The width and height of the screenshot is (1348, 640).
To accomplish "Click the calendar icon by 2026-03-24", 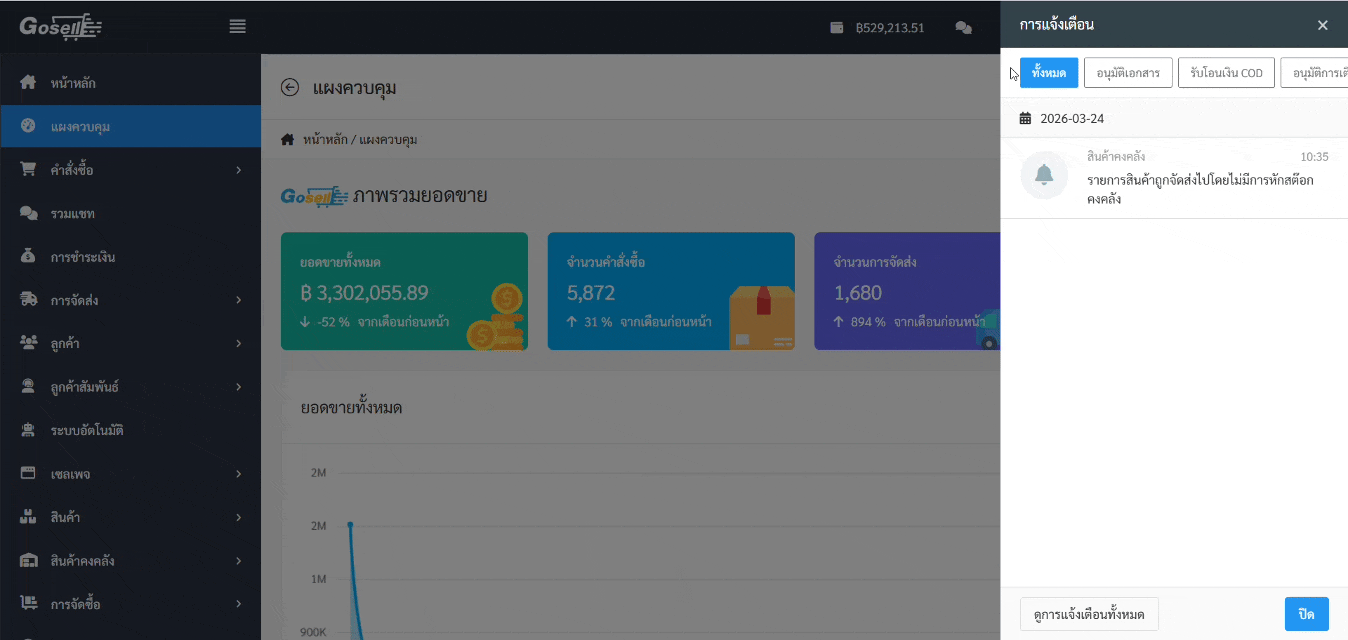I will pyautogui.click(x=1025, y=118).
